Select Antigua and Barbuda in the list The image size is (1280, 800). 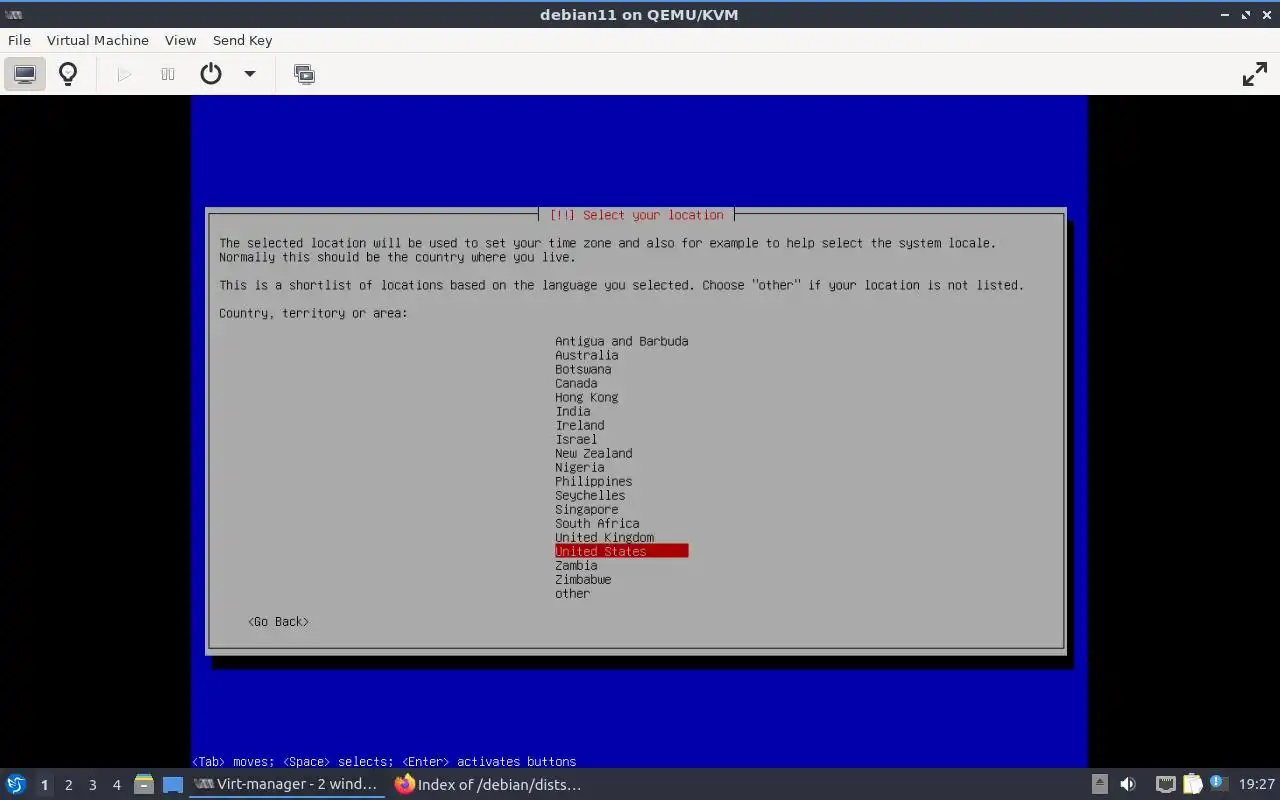(x=621, y=341)
